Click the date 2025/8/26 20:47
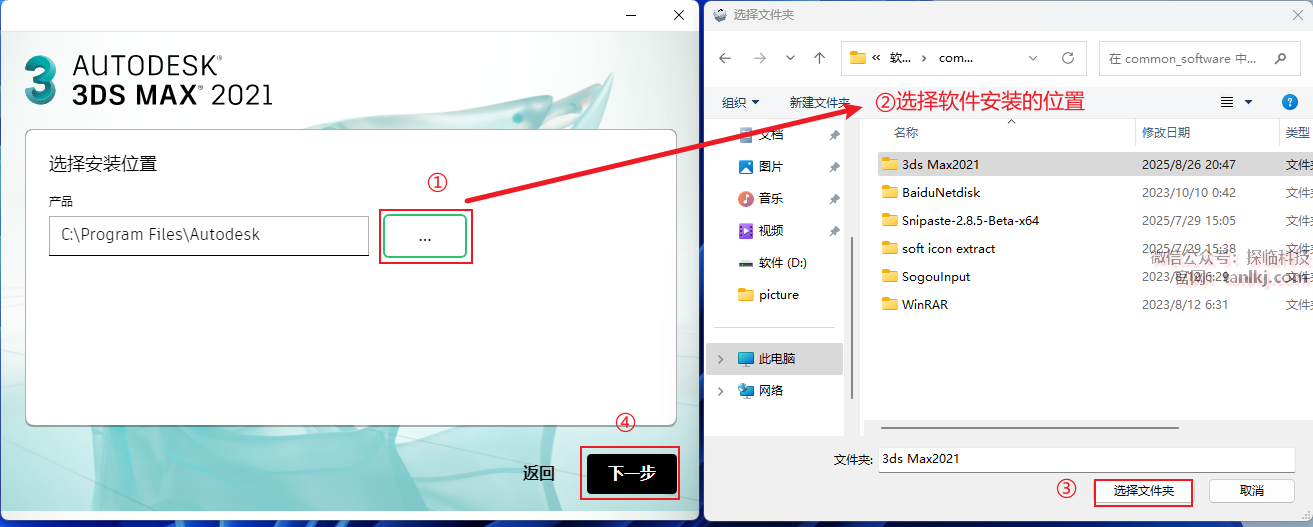 coord(1189,164)
